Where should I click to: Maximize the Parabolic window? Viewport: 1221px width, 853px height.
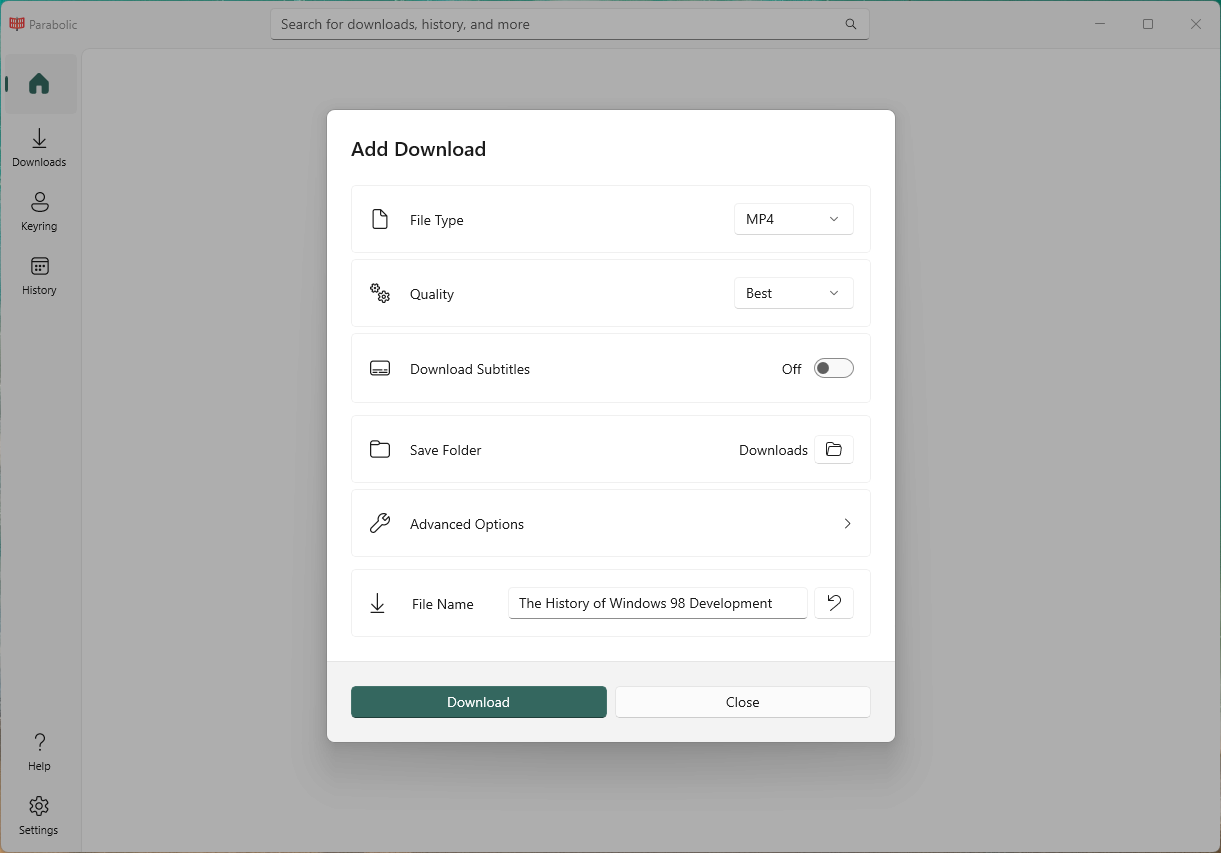point(1148,24)
